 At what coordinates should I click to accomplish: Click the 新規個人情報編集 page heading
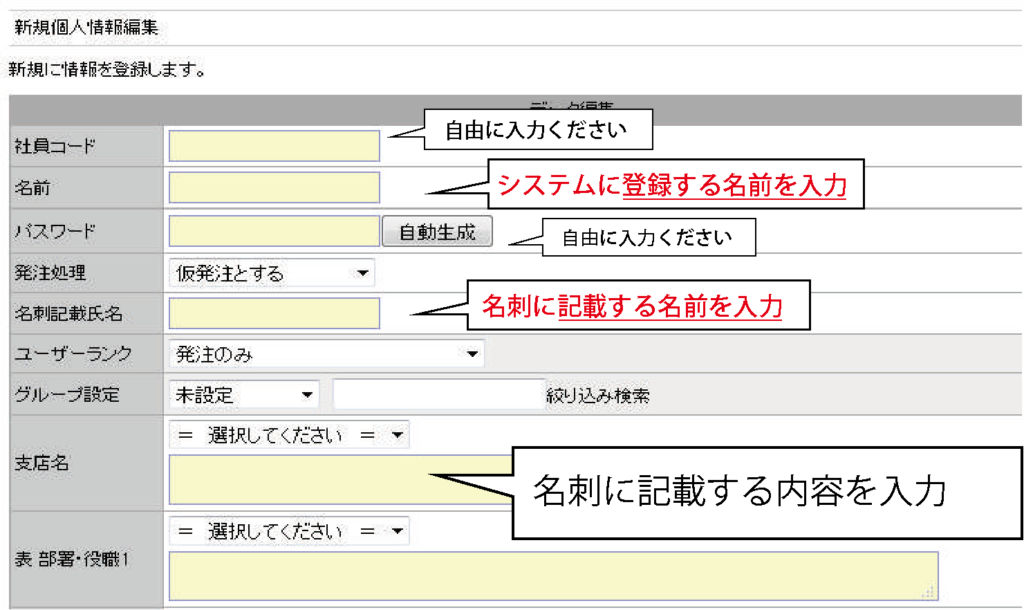point(86,28)
